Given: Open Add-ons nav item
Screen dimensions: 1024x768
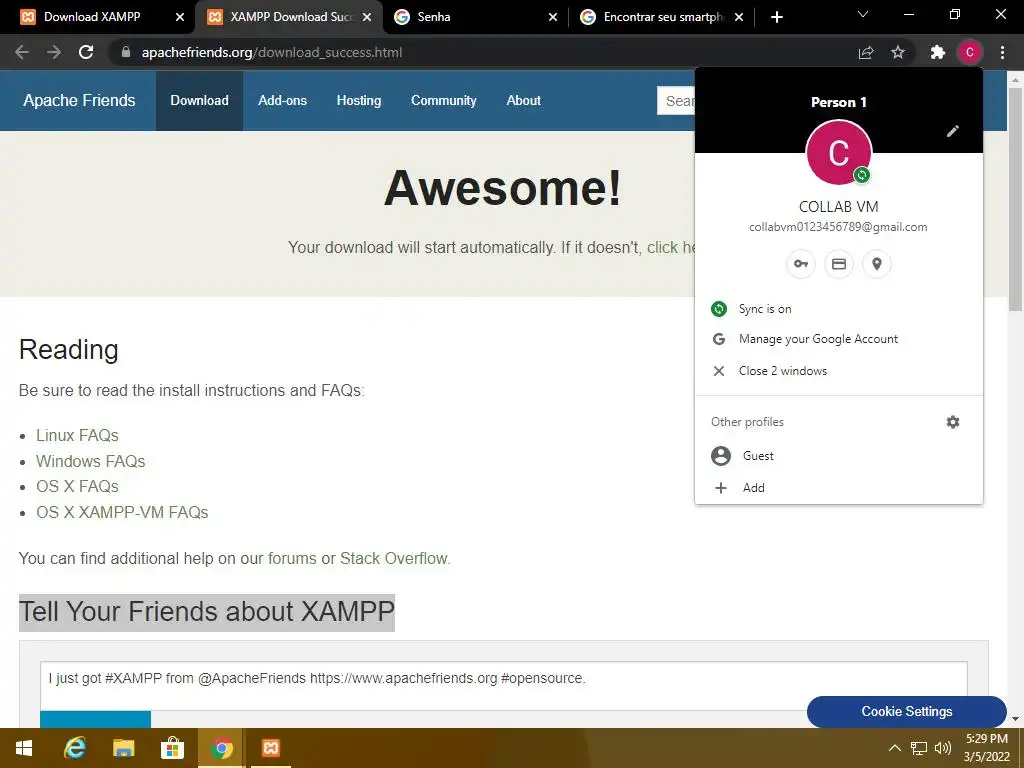Looking at the screenshot, I should pos(282,101).
